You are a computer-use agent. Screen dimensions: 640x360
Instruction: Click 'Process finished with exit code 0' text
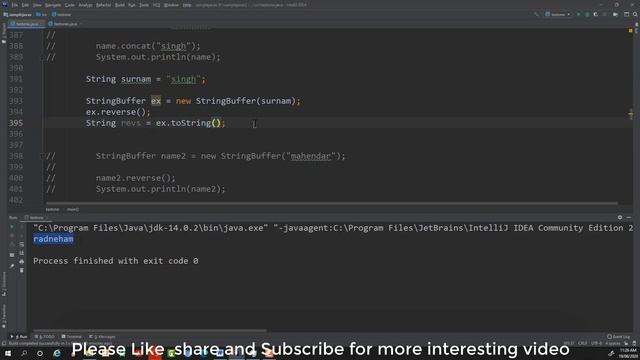click(116, 261)
